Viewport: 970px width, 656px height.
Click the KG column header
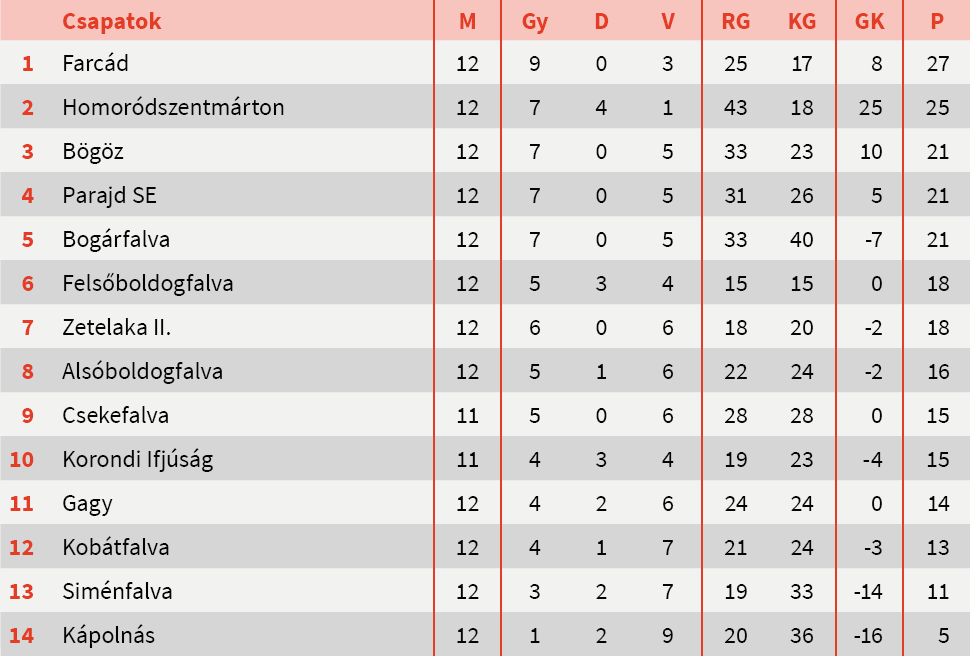point(802,21)
